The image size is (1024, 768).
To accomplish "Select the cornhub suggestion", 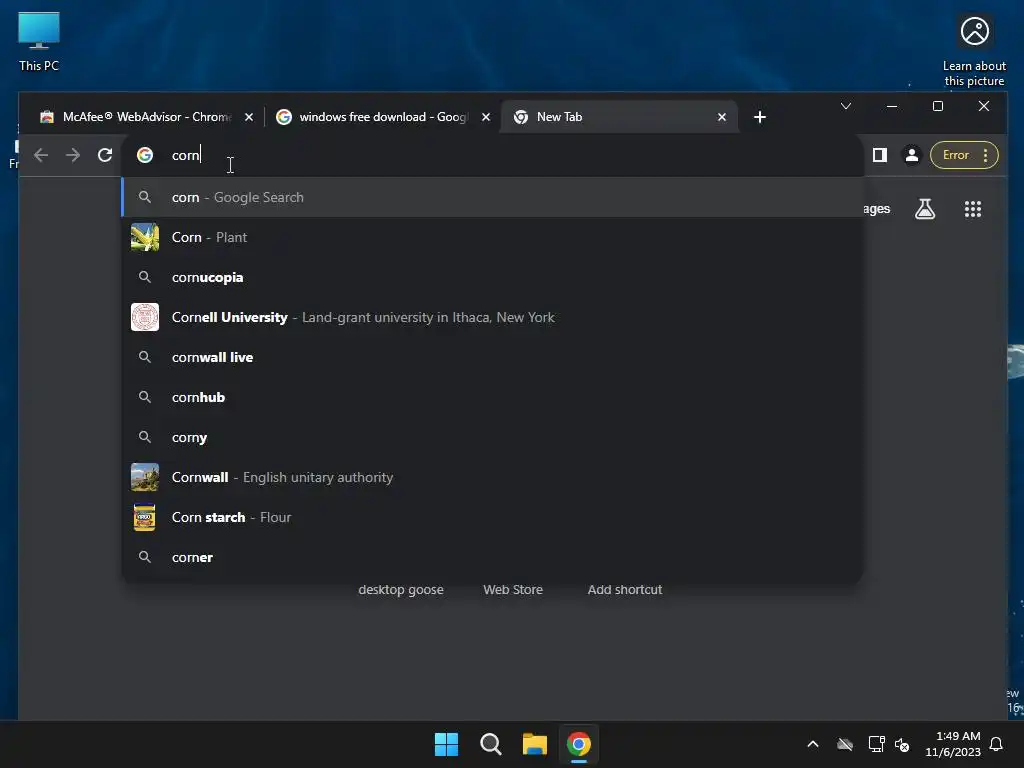I will 492,397.
